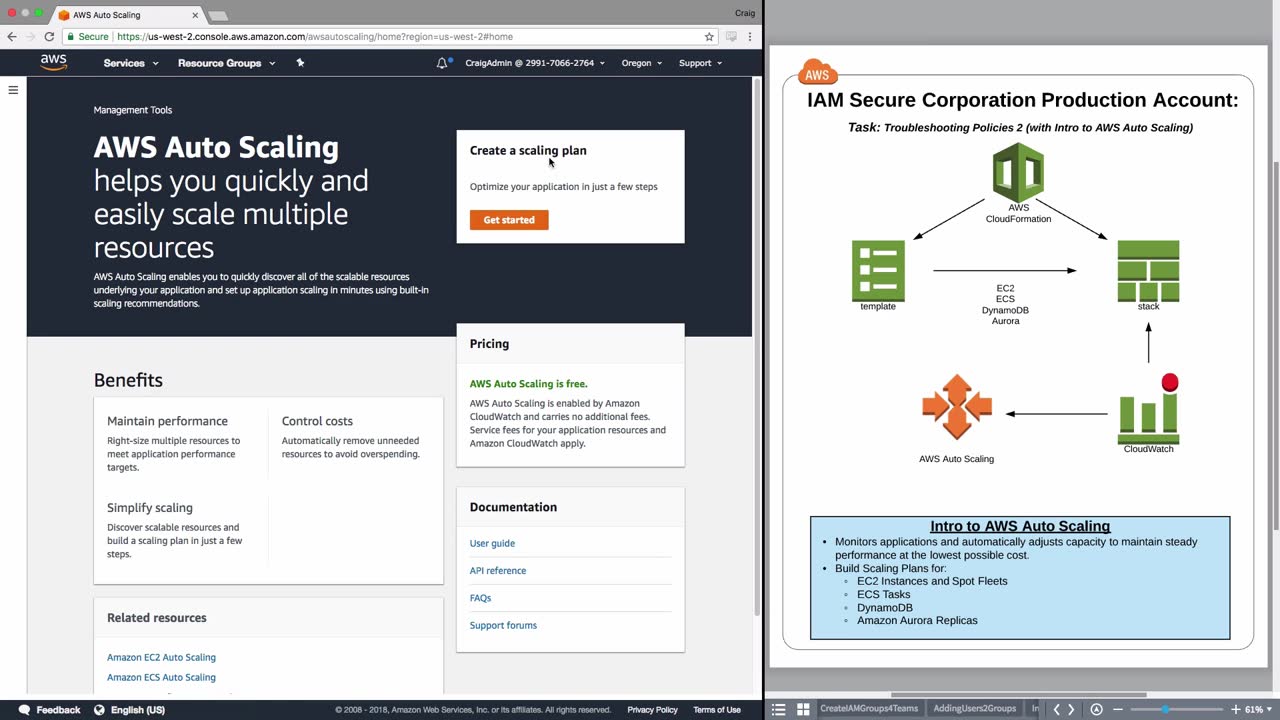This screenshot has width=1280, height=720.
Task: Close the AWS Auto Scaling browser tab
Action: (195, 15)
